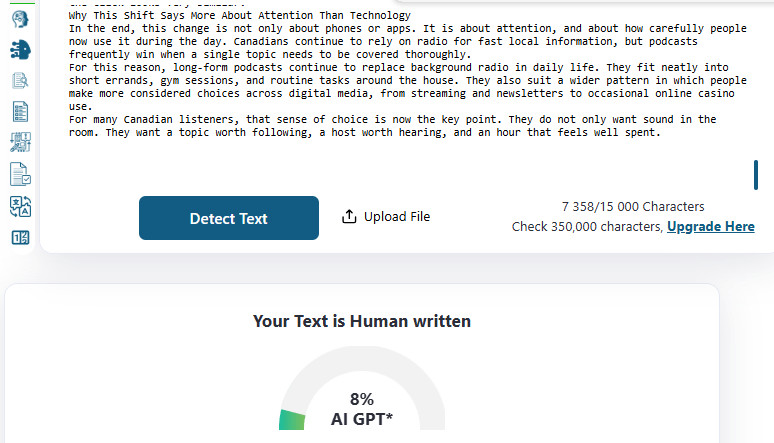Open the document magnifier plagiarism icon

point(20,80)
